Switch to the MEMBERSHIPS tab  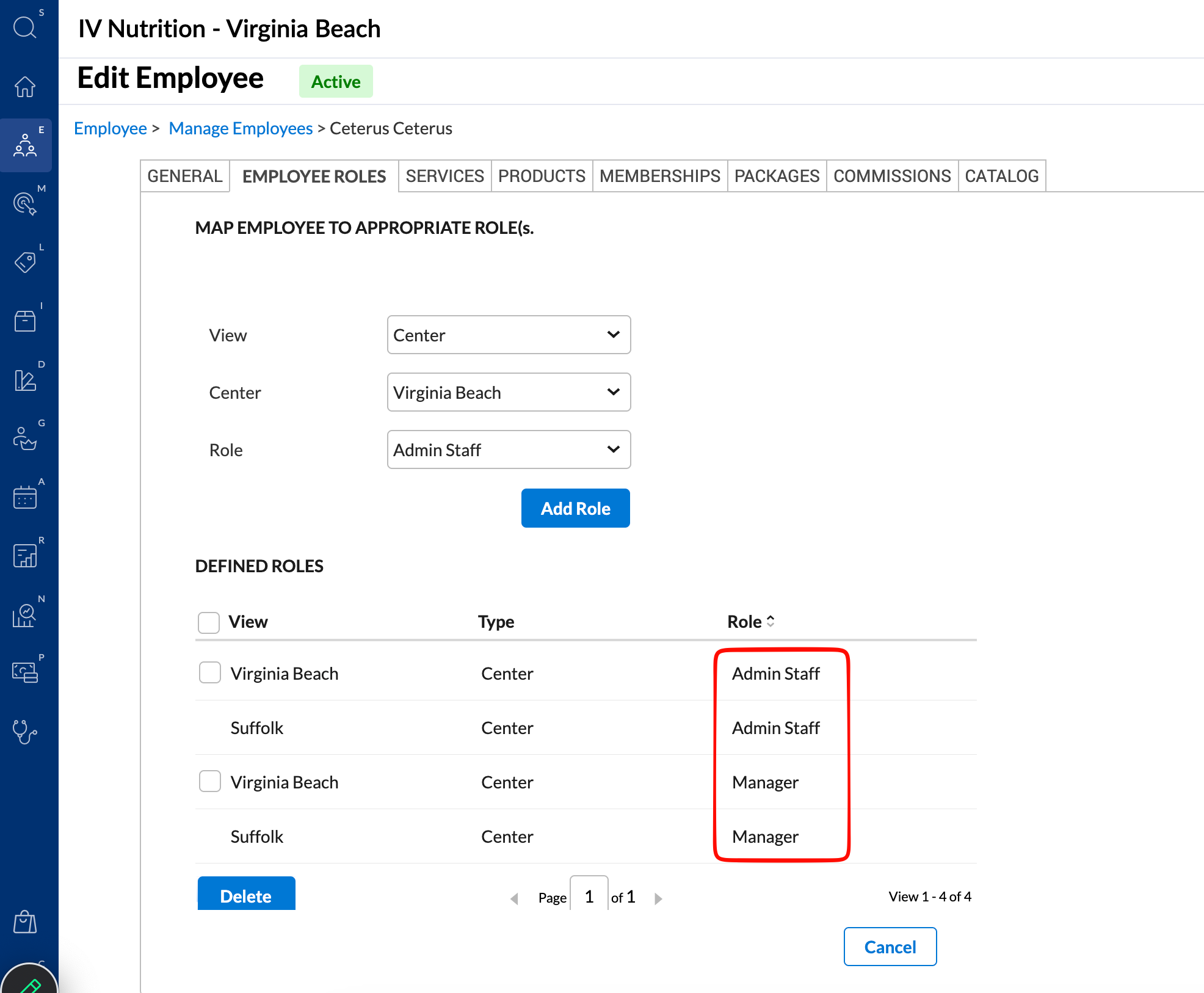pos(660,176)
